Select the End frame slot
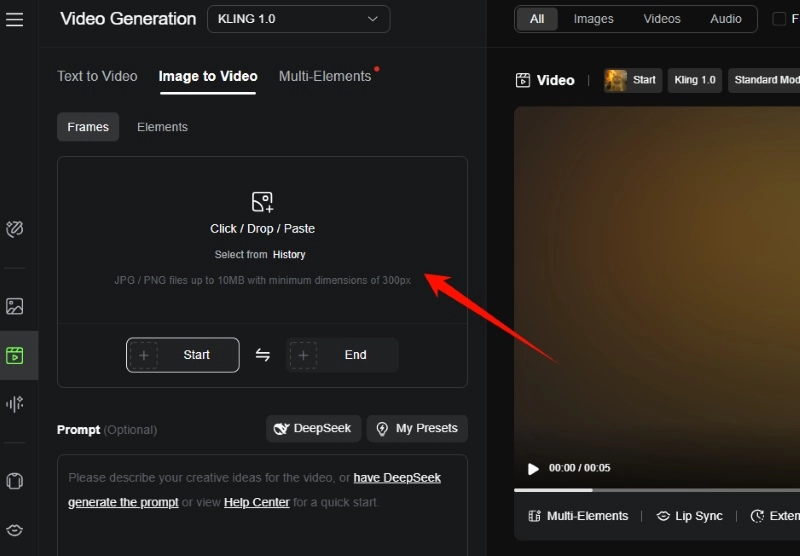Screen dimensions: 800x556 pyautogui.click(x=342, y=355)
